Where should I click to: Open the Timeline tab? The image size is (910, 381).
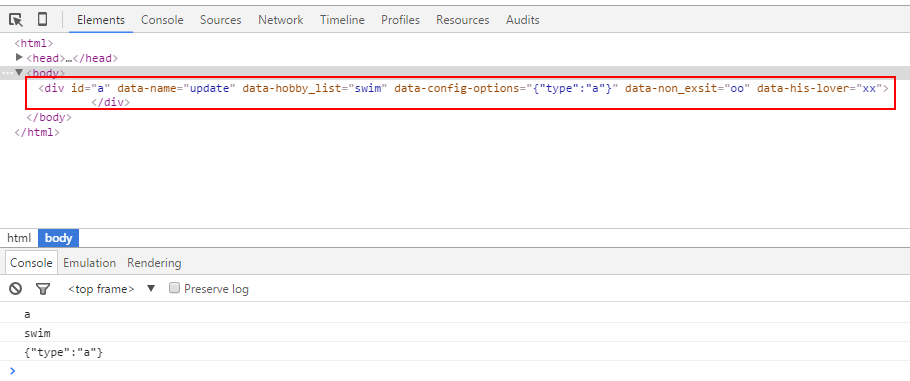(x=342, y=20)
